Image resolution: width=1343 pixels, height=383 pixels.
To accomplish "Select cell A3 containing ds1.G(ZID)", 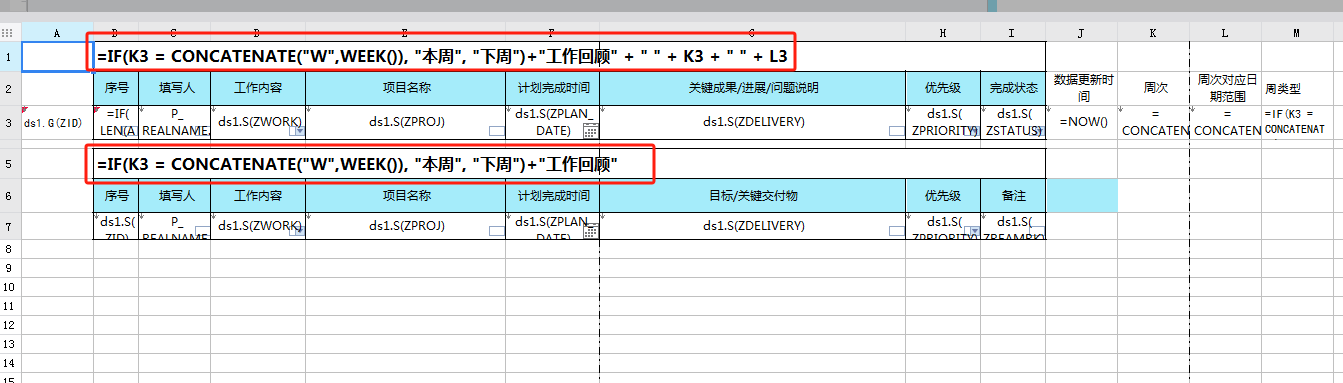I will (x=57, y=122).
